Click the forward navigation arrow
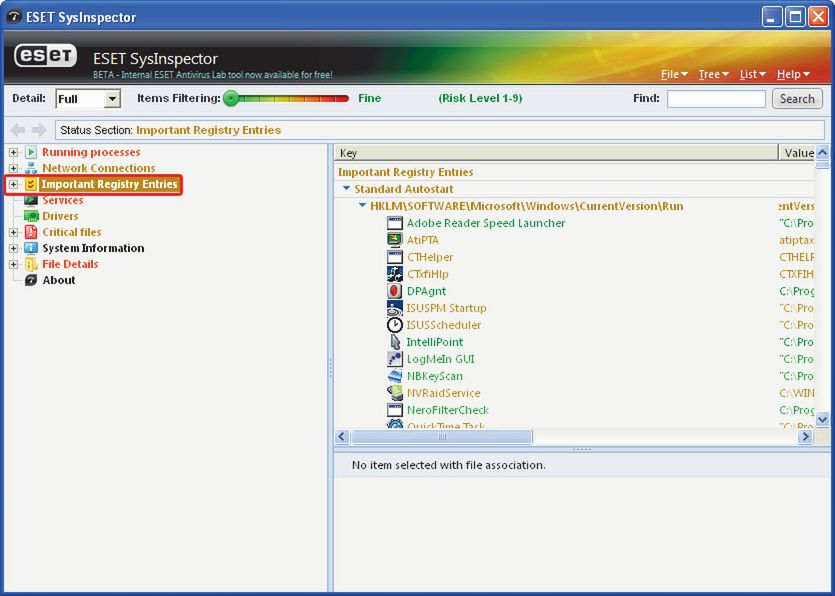The height and width of the screenshot is (596, 835). coord(39,130)
